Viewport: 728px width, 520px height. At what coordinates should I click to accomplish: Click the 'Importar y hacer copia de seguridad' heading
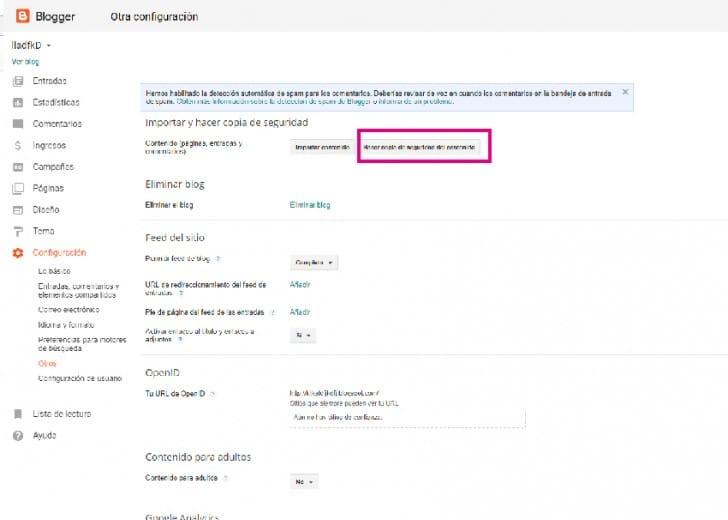click(227, 123)
